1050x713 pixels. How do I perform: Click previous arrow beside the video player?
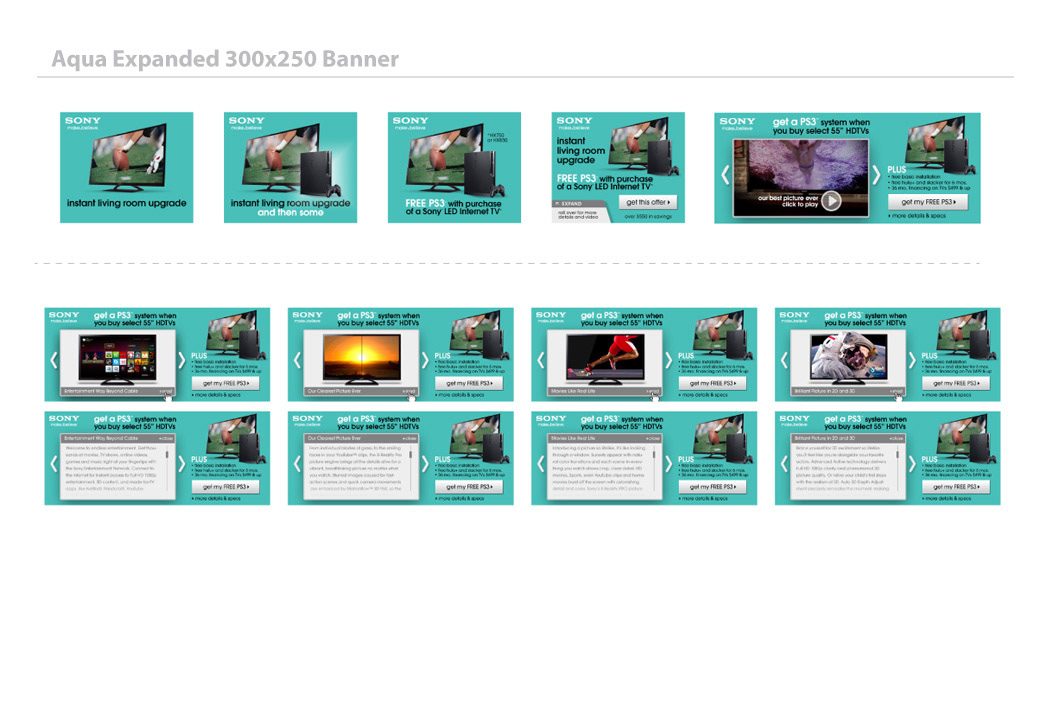pyautogui.click(x=725, y=175)
